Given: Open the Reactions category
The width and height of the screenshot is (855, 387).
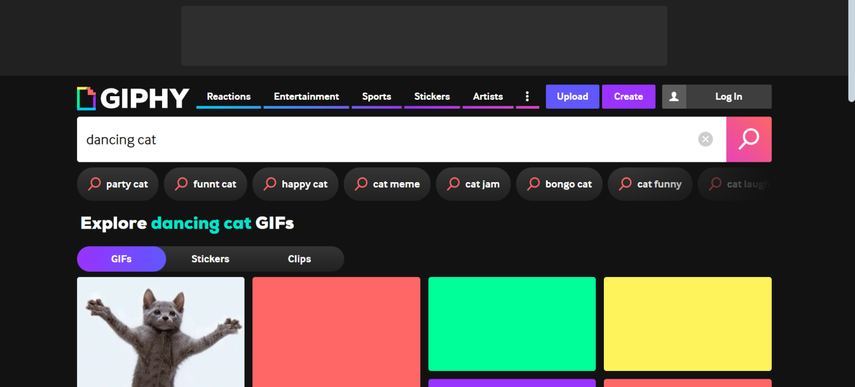Looking at the screenshot, I should coord(228,96).
